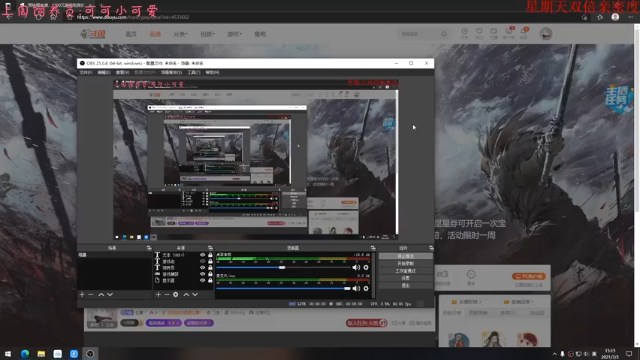
Task: Open Microsoft Edge from the taskbar
Action: (25, 353)
